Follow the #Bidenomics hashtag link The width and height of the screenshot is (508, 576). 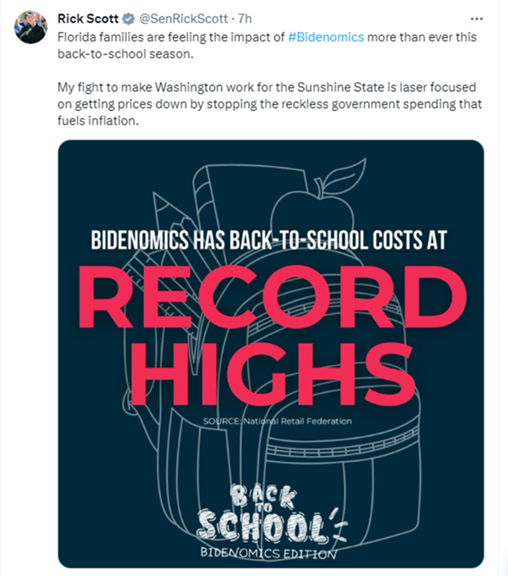coord(326,37)
